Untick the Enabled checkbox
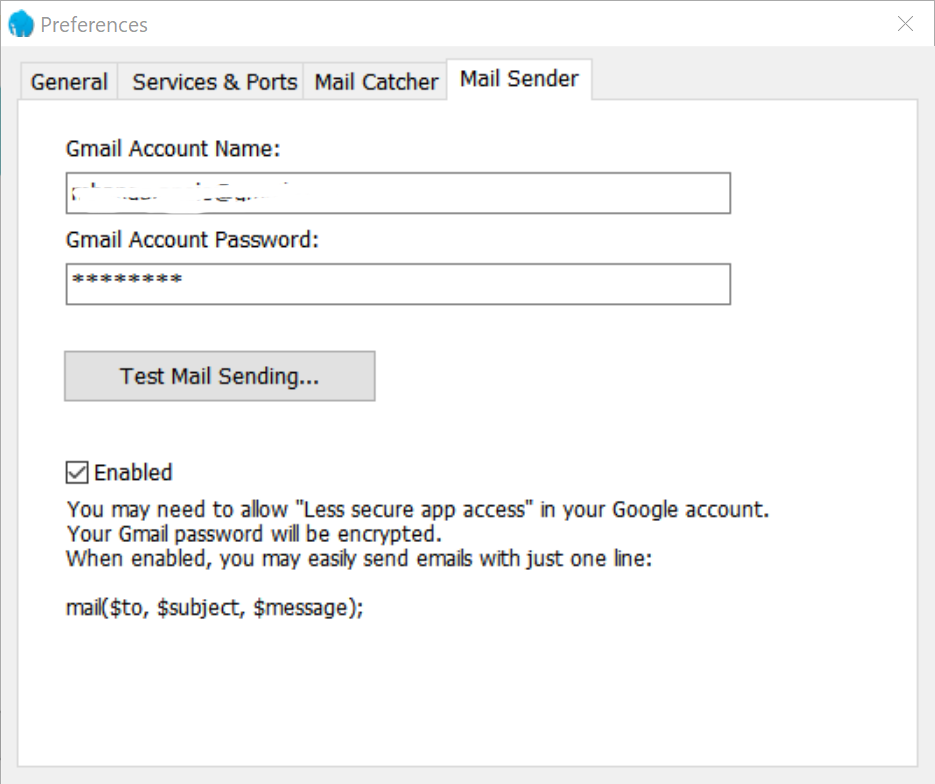 76,472
